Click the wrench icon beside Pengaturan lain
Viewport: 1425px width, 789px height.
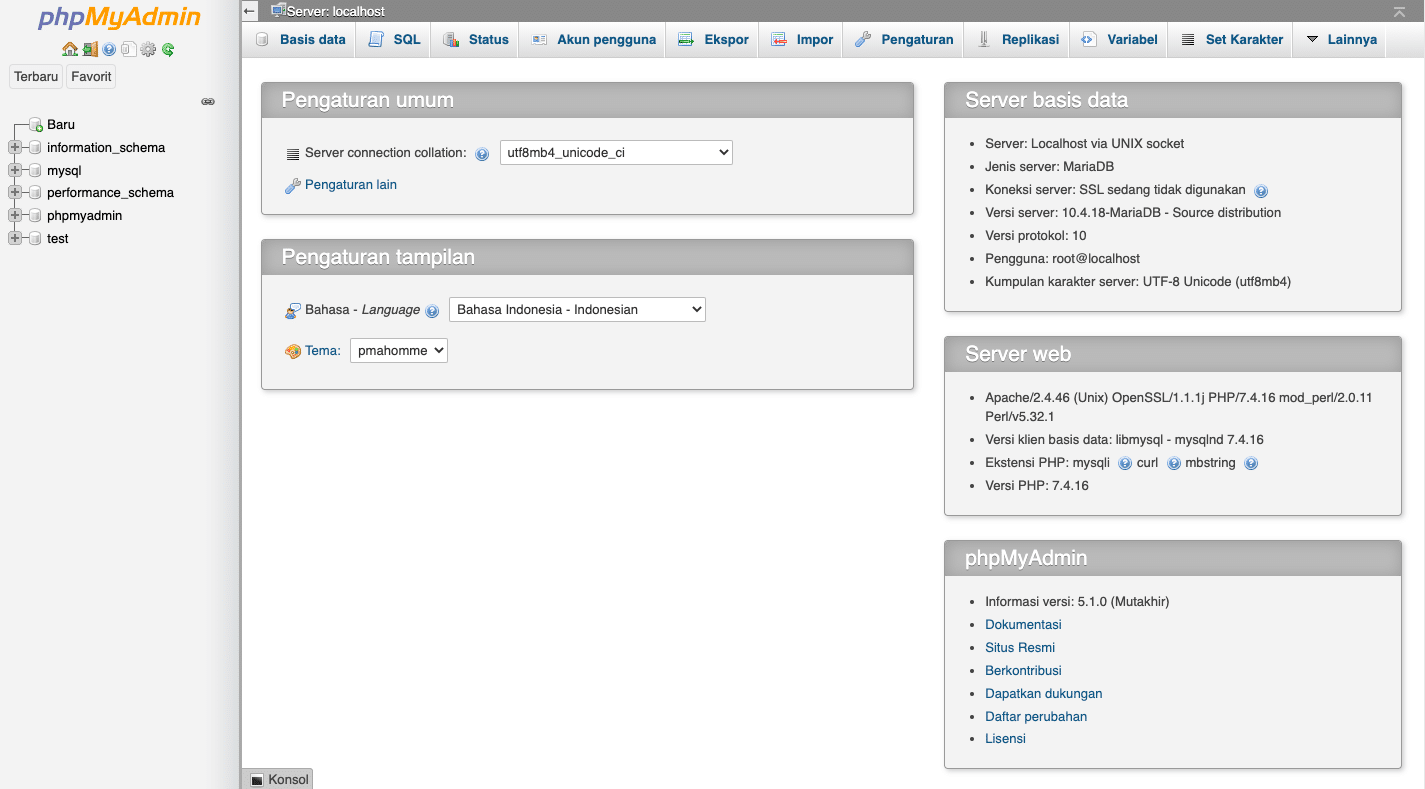click(293, 185)
